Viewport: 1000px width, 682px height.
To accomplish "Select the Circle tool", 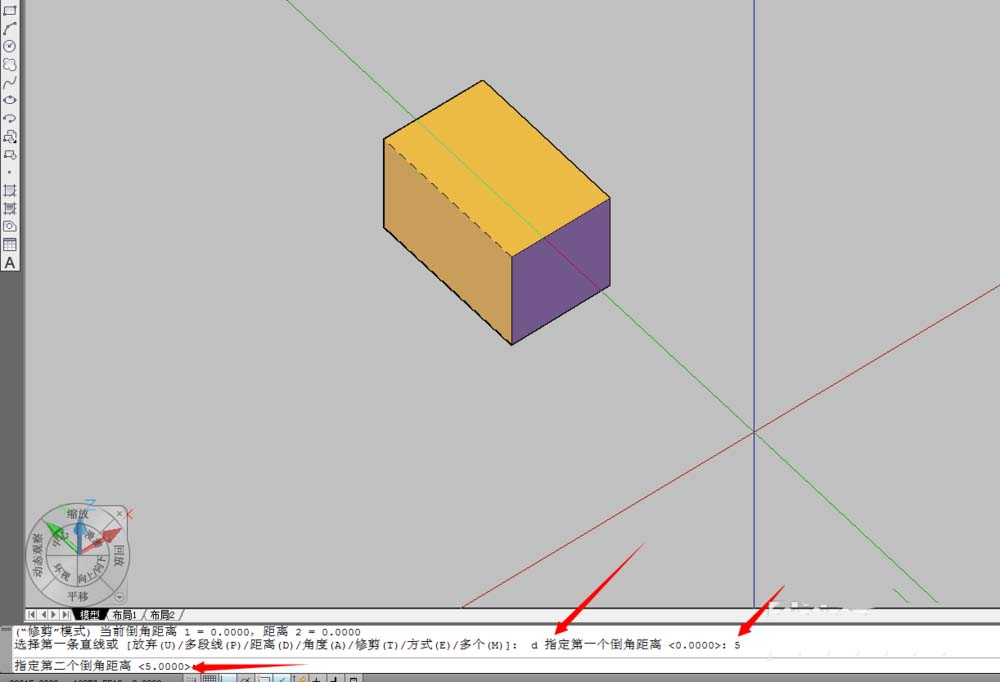I will pyautogui.click(x=11, y=44).
